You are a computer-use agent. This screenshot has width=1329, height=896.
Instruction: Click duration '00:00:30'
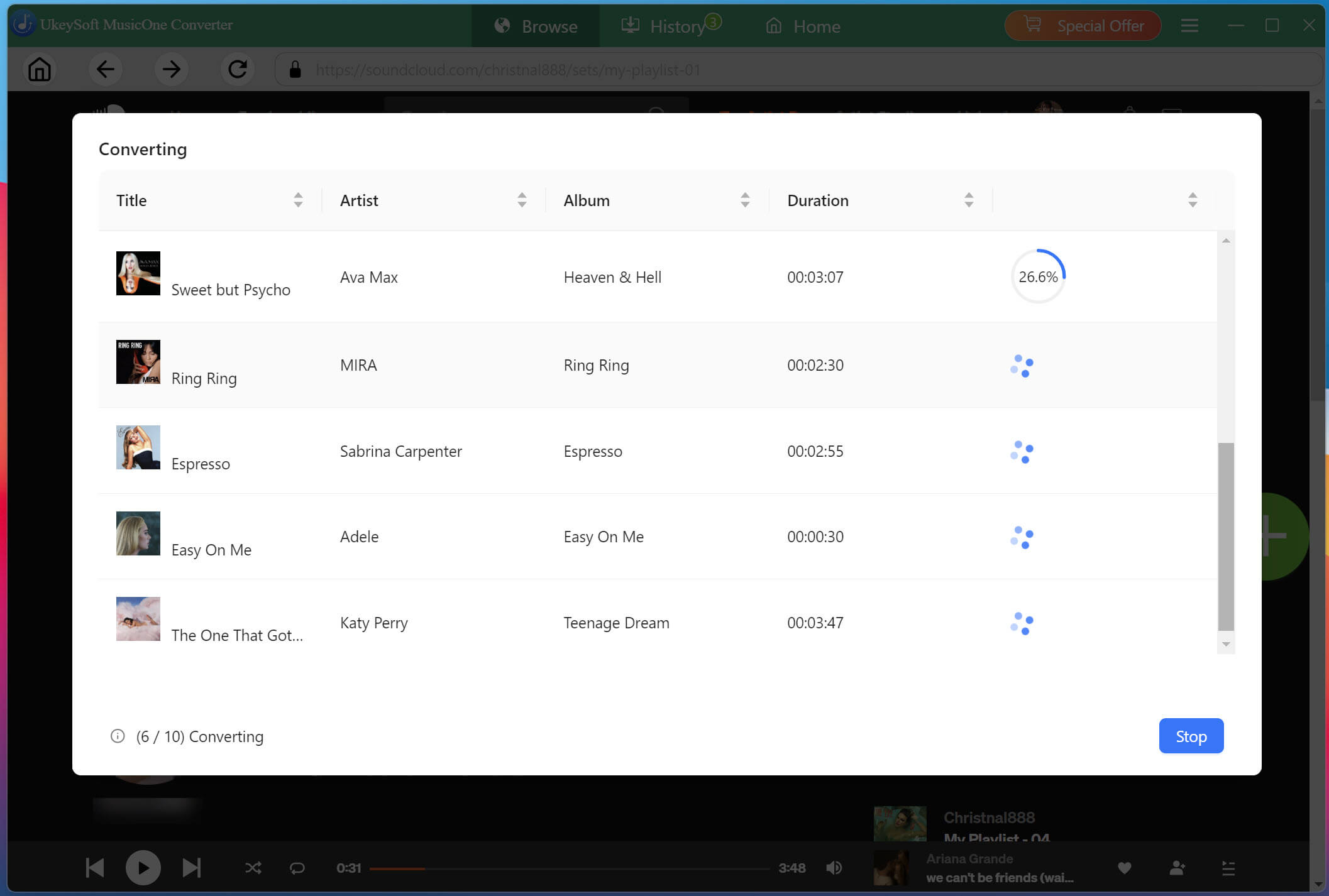point(815,537)
